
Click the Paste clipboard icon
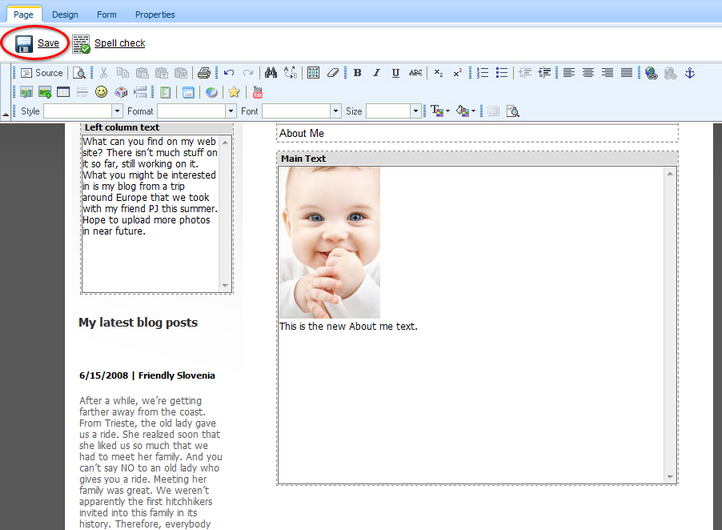(x=142, y=73)
